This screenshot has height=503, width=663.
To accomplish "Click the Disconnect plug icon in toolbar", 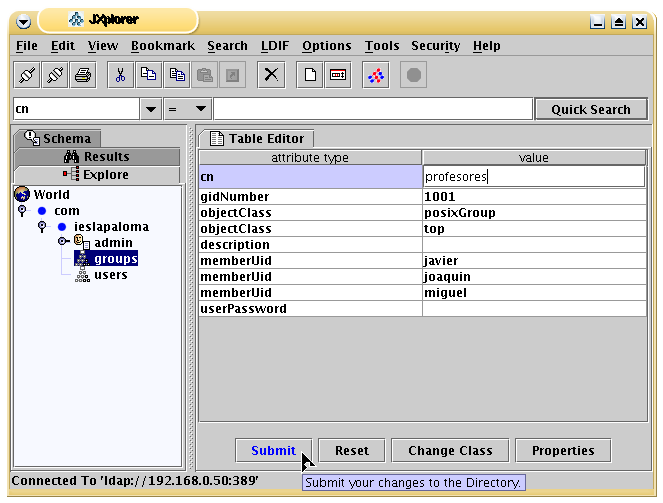I will 55,75.
